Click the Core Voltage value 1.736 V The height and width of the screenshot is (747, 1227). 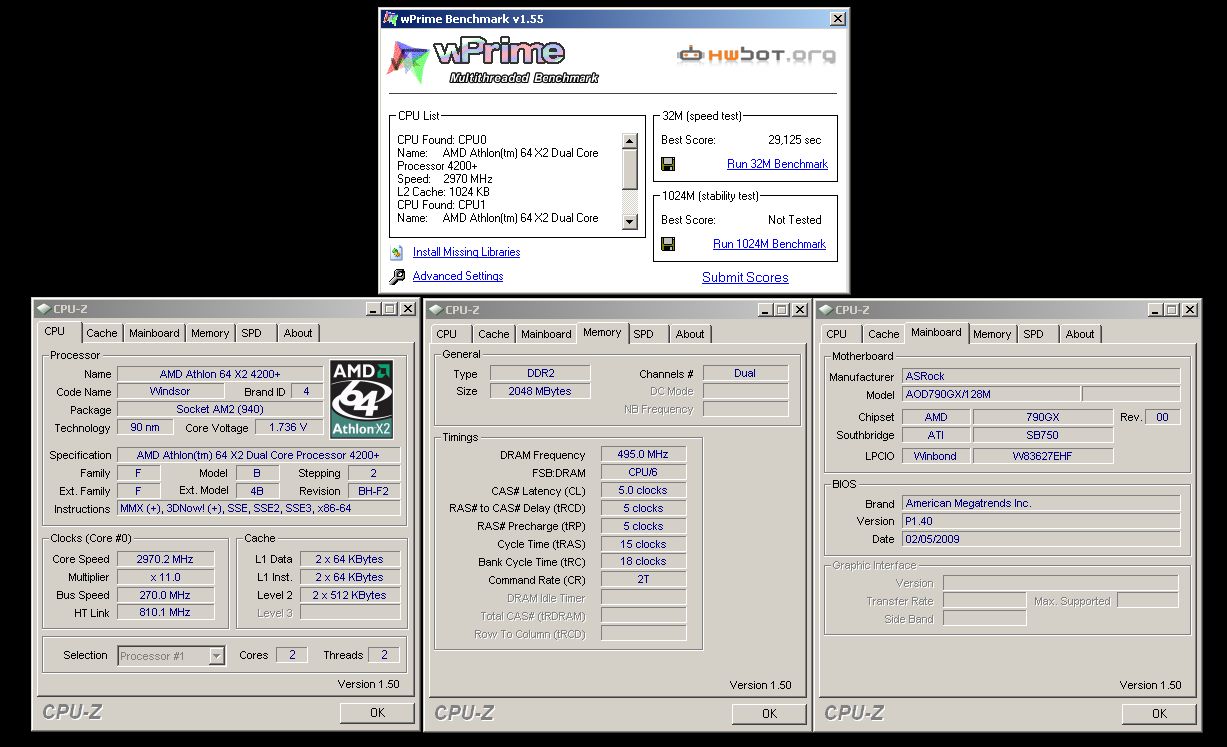pyautogui.click(x=289, y=427)
